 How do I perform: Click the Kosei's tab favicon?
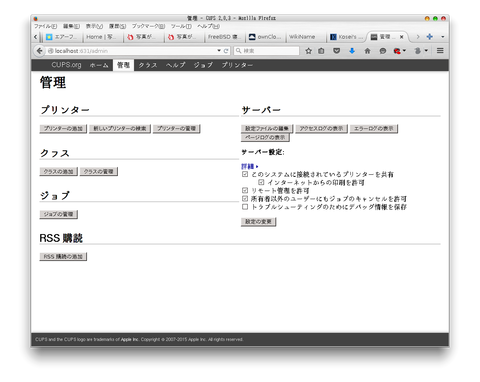click(x=333, y=37)
